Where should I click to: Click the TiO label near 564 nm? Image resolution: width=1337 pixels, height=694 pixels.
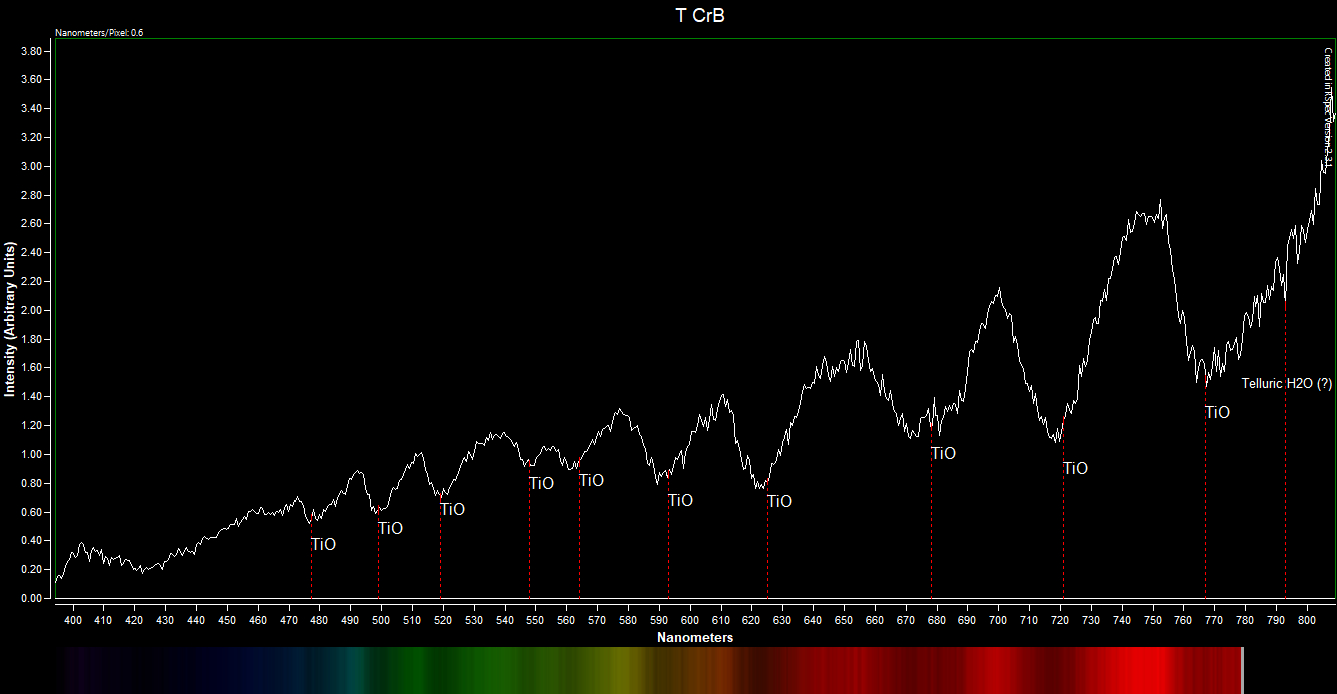click(591, 480)
